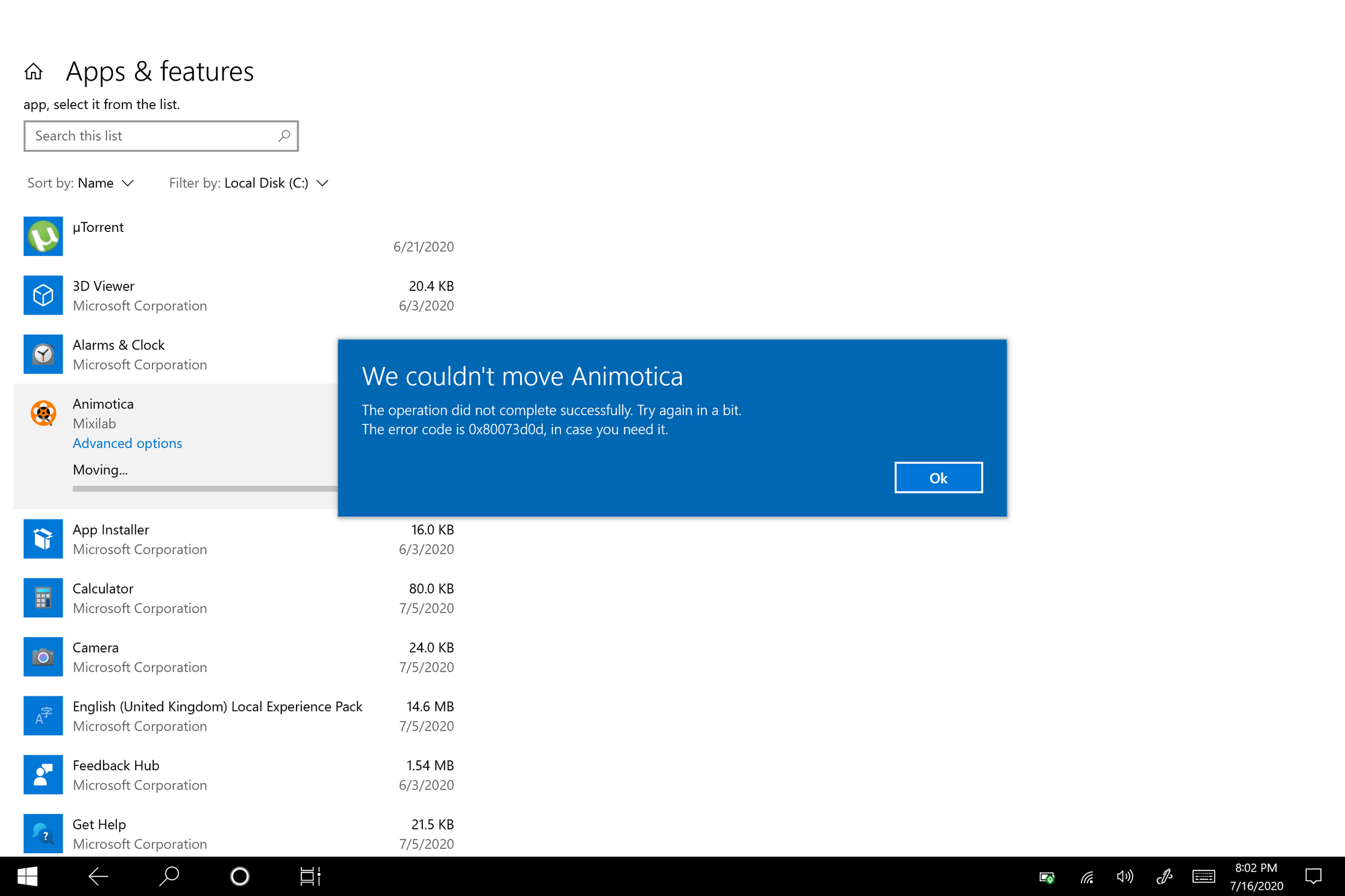Click the µTorrent app icon
Viewport: 1345px width, 896px height.
tap(43, 237)
